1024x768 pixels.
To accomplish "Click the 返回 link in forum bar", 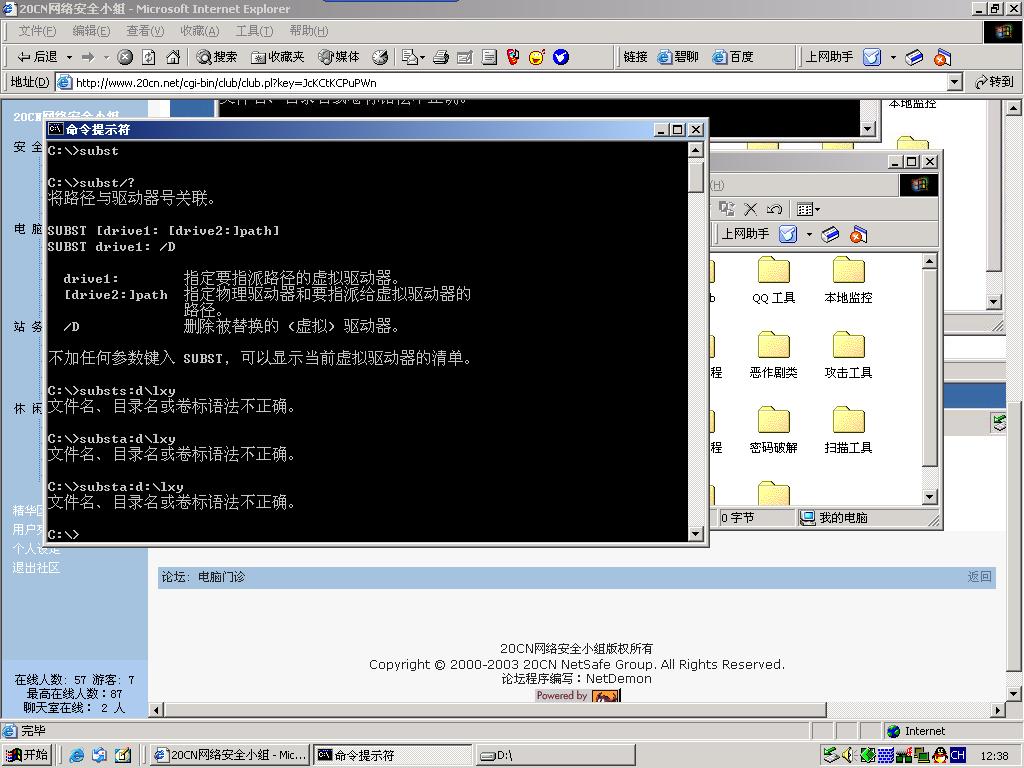I will click(x=980, y=577).
